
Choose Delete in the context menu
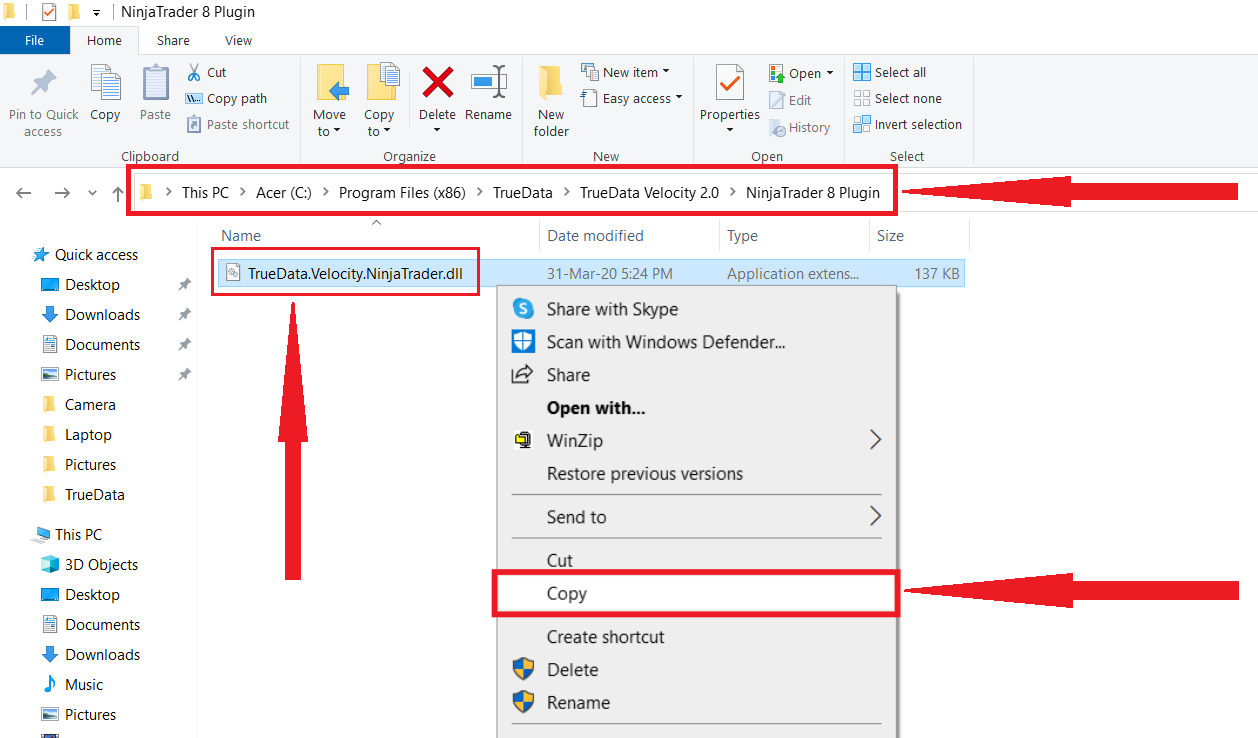(697, 670)
